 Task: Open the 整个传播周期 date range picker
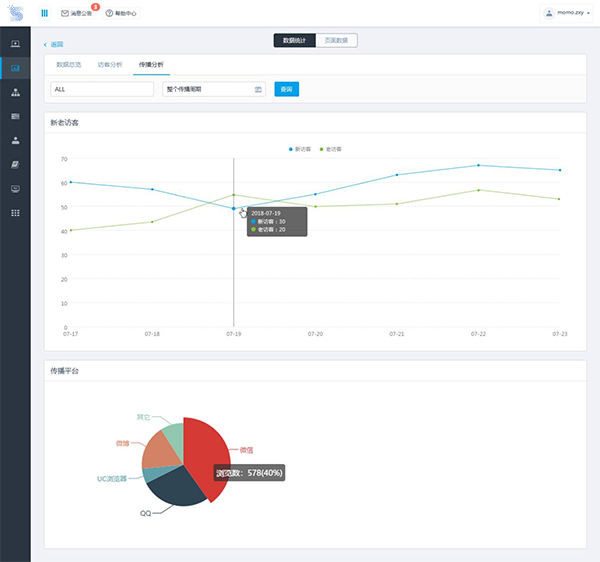tap(214, 89)
